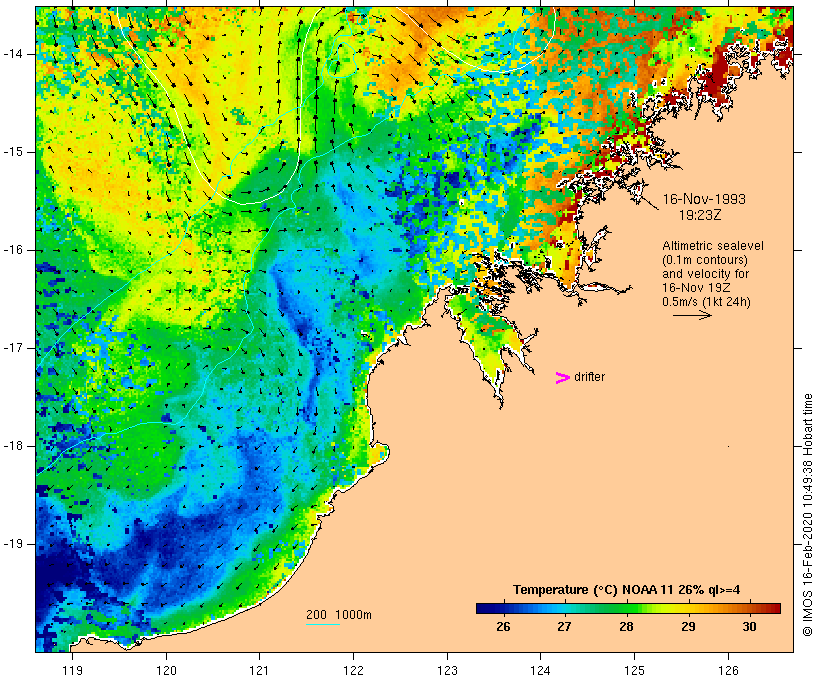This screenshot has width=820, height=680.
Task: Click the 119 longitude axis label
Action: point(72,670)
